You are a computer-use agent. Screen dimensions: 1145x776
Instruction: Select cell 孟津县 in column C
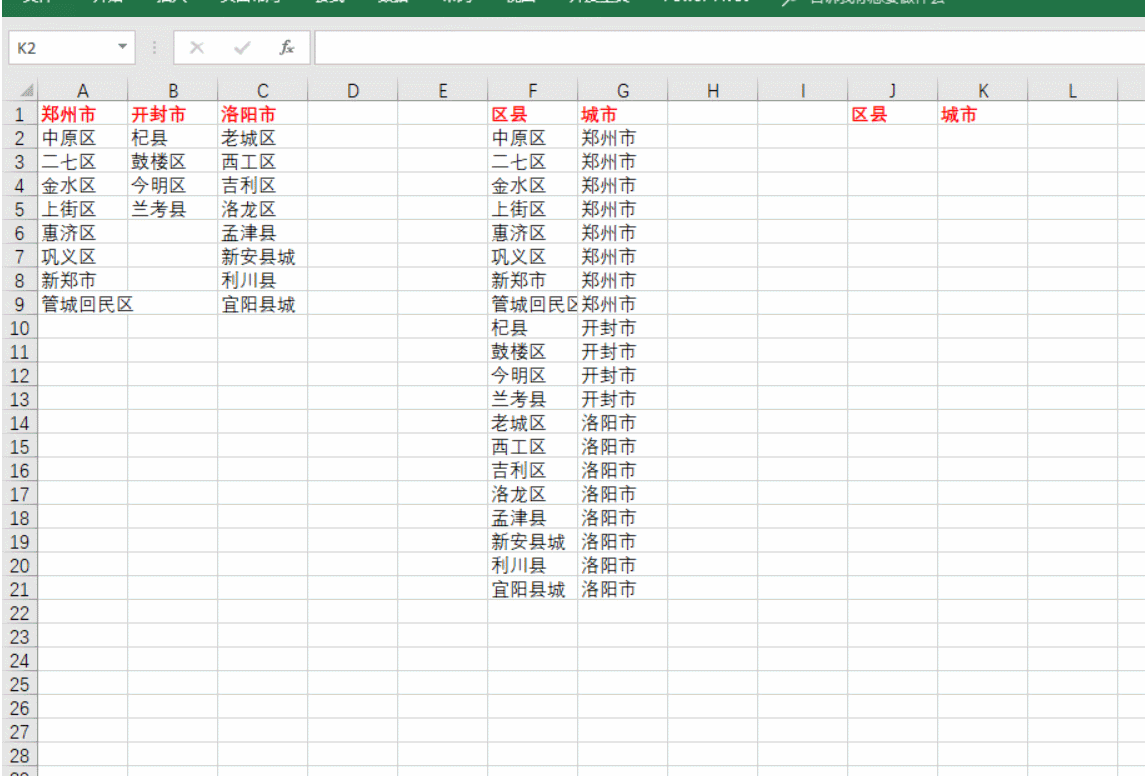pos(263,233)
